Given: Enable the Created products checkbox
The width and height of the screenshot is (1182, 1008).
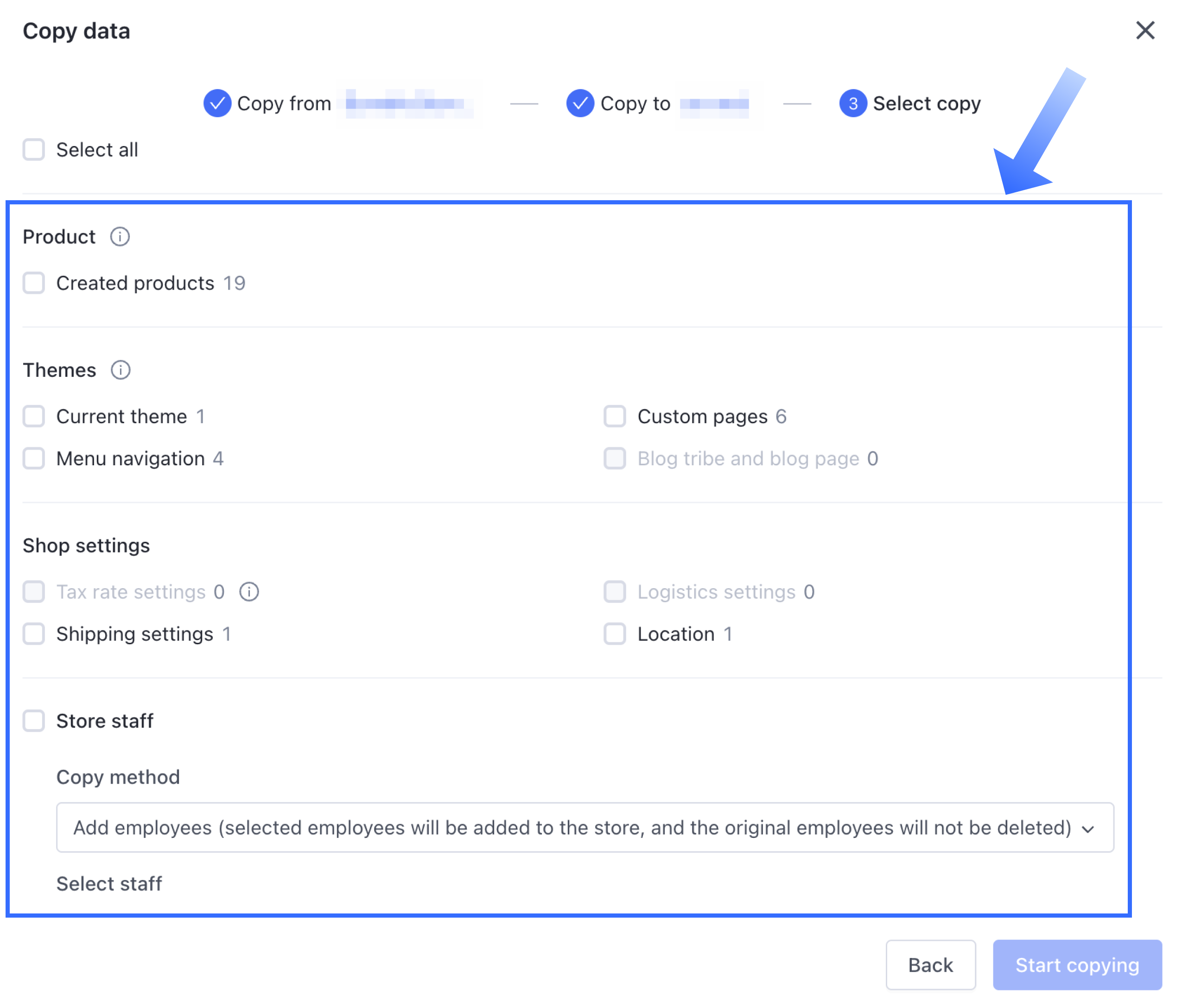Looking at the screenshot, I should point(34,283).
